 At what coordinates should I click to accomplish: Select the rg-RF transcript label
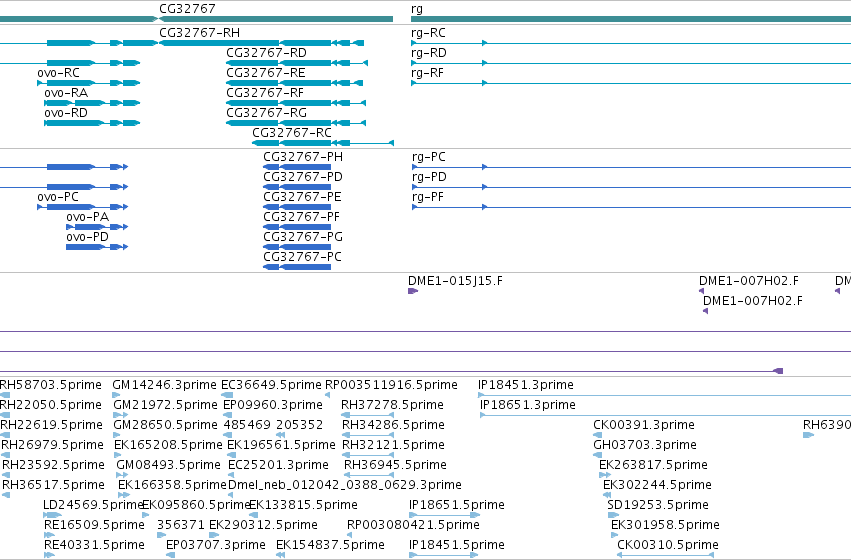[428, 73]
